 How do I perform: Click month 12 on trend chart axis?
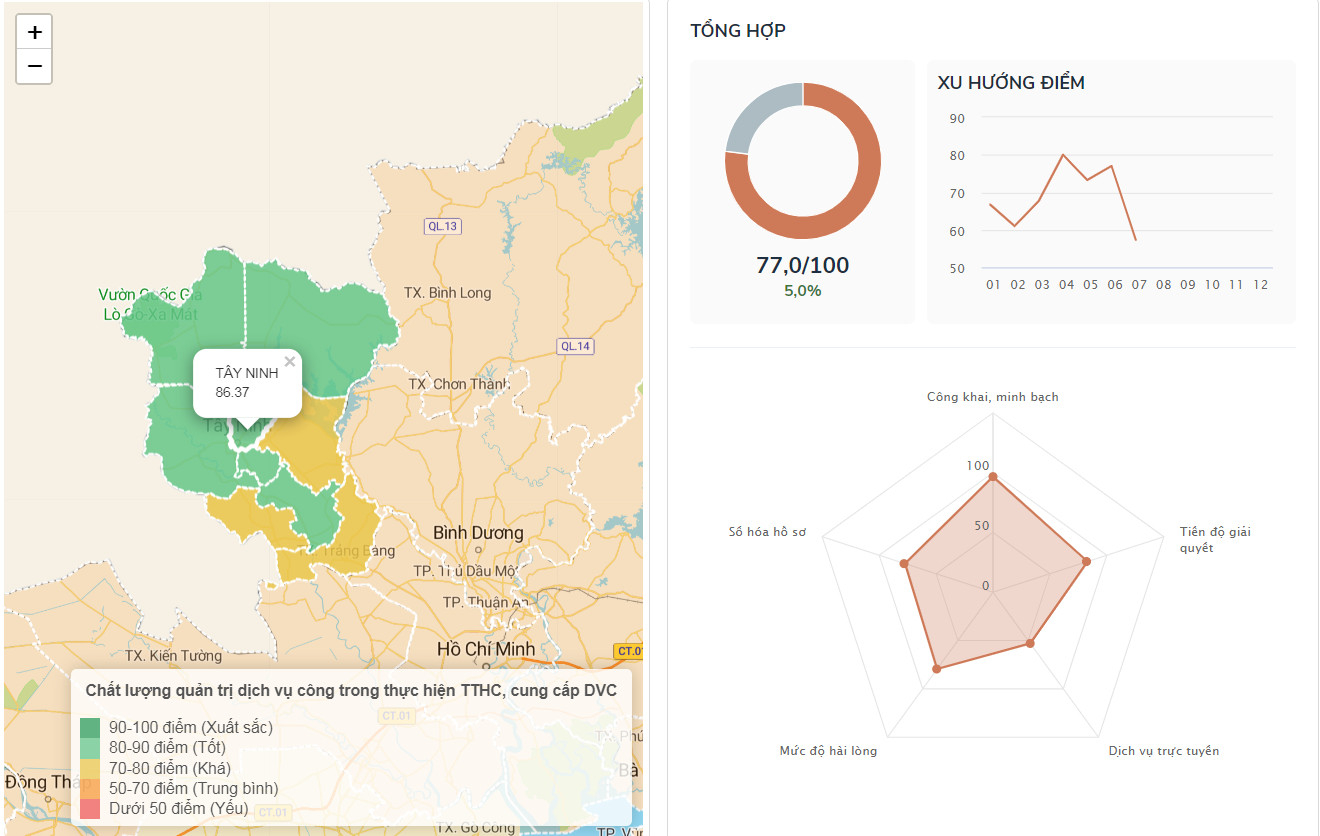pos(1260,285)
